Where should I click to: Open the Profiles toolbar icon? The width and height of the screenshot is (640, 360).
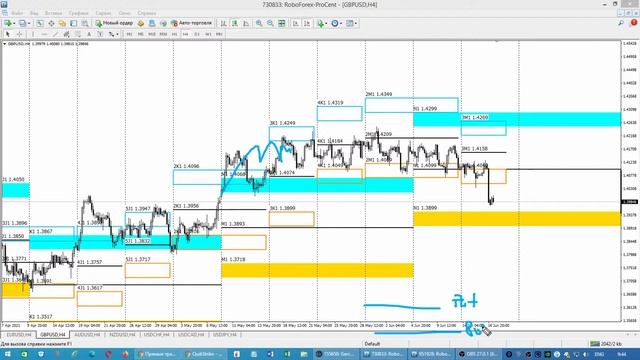click(22, 23)
